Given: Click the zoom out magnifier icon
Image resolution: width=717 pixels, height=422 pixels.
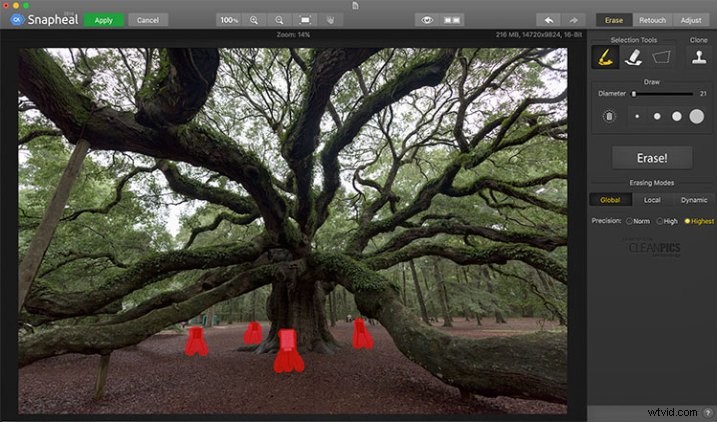Looking at the screenshot, I should (x=279, y=20).
